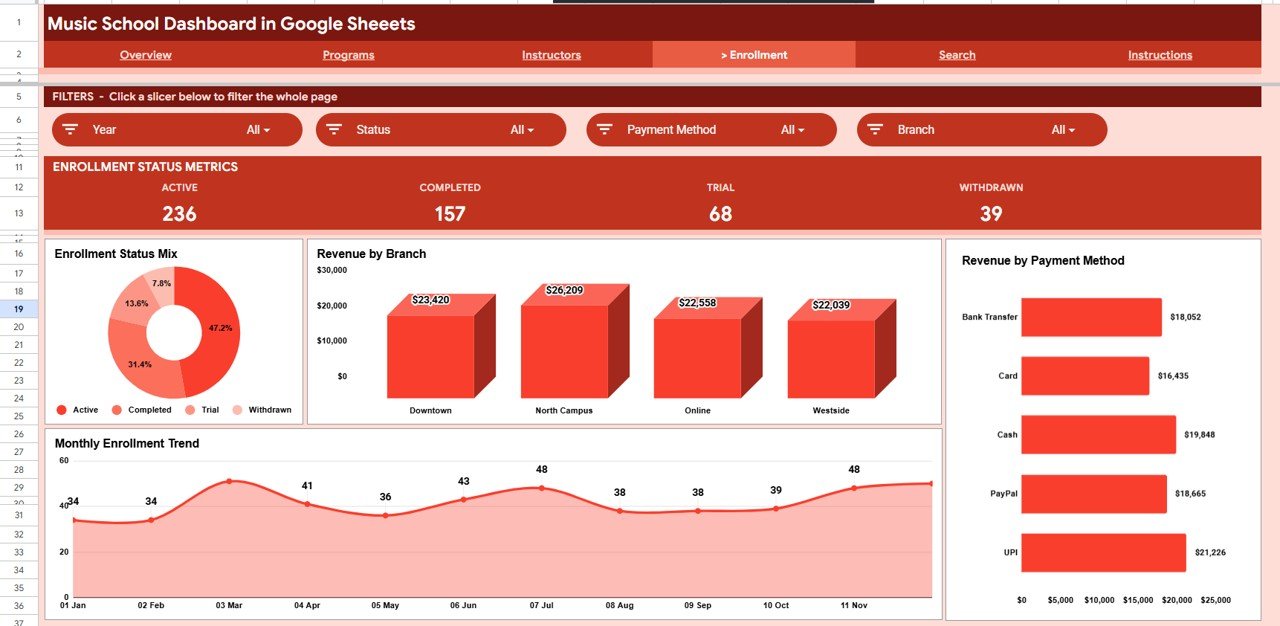Click the $21,226 UPI value label
This screenshot has height=626, width=1280.
[1210, 553]
